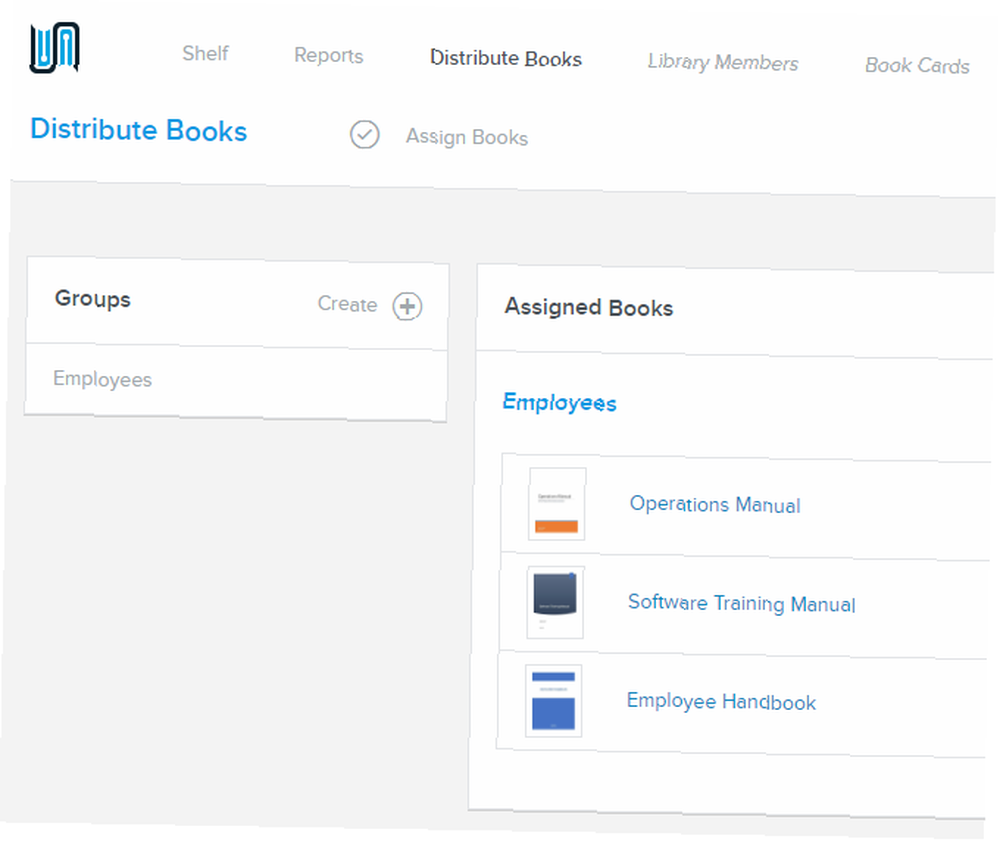Select the Distribute Books tab
Viewport: 1000px width, 842px height.
[506, 58]
